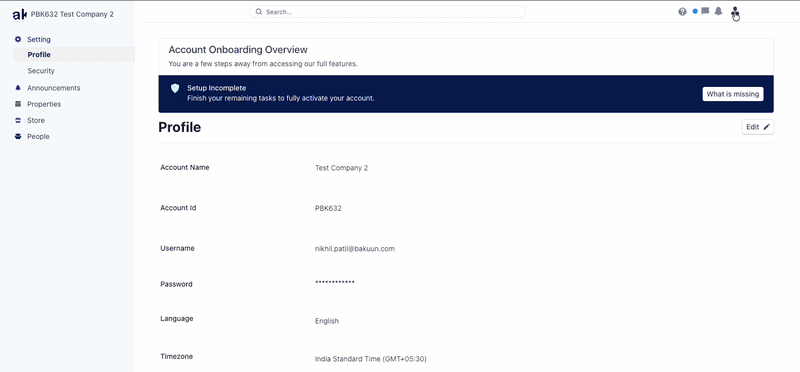Click the help question mark icon

coord(682,12)
